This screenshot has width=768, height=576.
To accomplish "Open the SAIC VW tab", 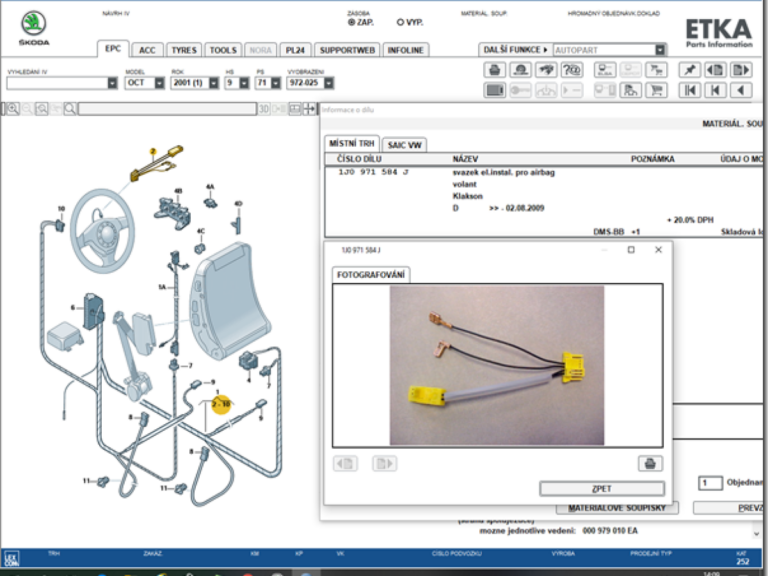I will tap(404, 145).
